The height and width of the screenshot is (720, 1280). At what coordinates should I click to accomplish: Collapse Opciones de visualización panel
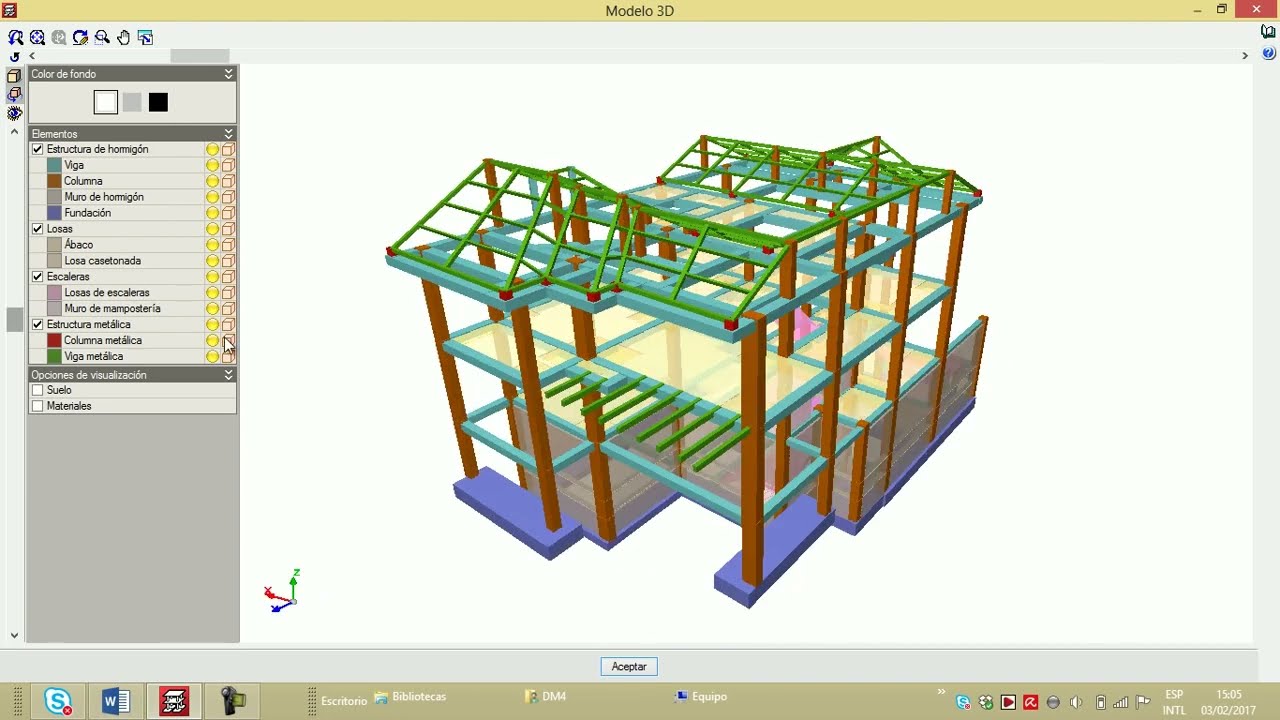228,375
